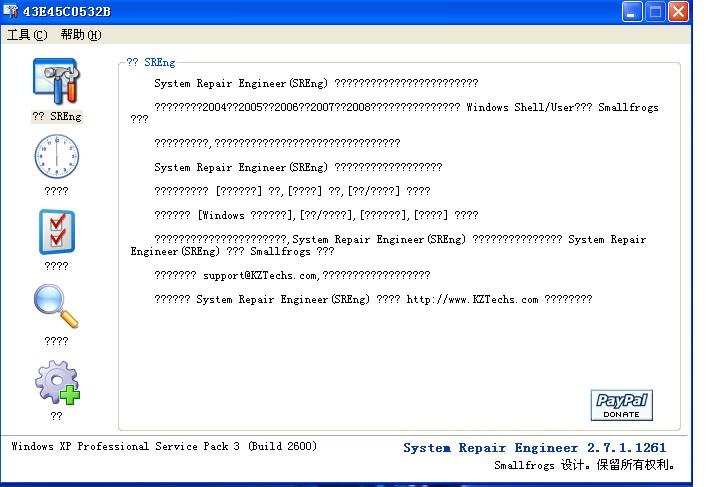
Task: Open the checklist icon with red checkmarks
Action: pyautogui.click(x=56, y=232)
